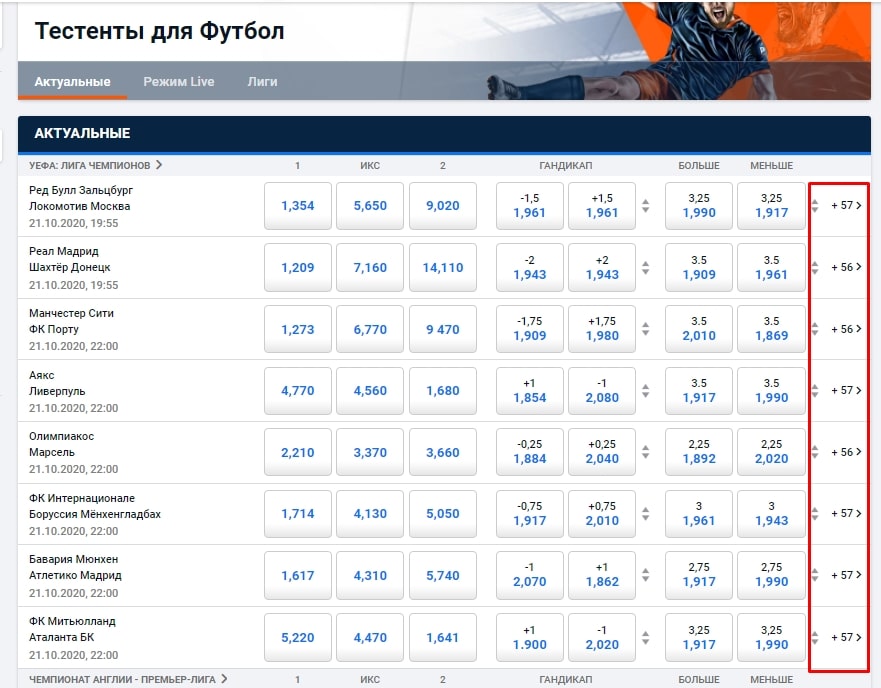This screenshot has width=881, height=688.
Task: Bet on ФК Порту win at 9 470
Action: pos(442,329)
